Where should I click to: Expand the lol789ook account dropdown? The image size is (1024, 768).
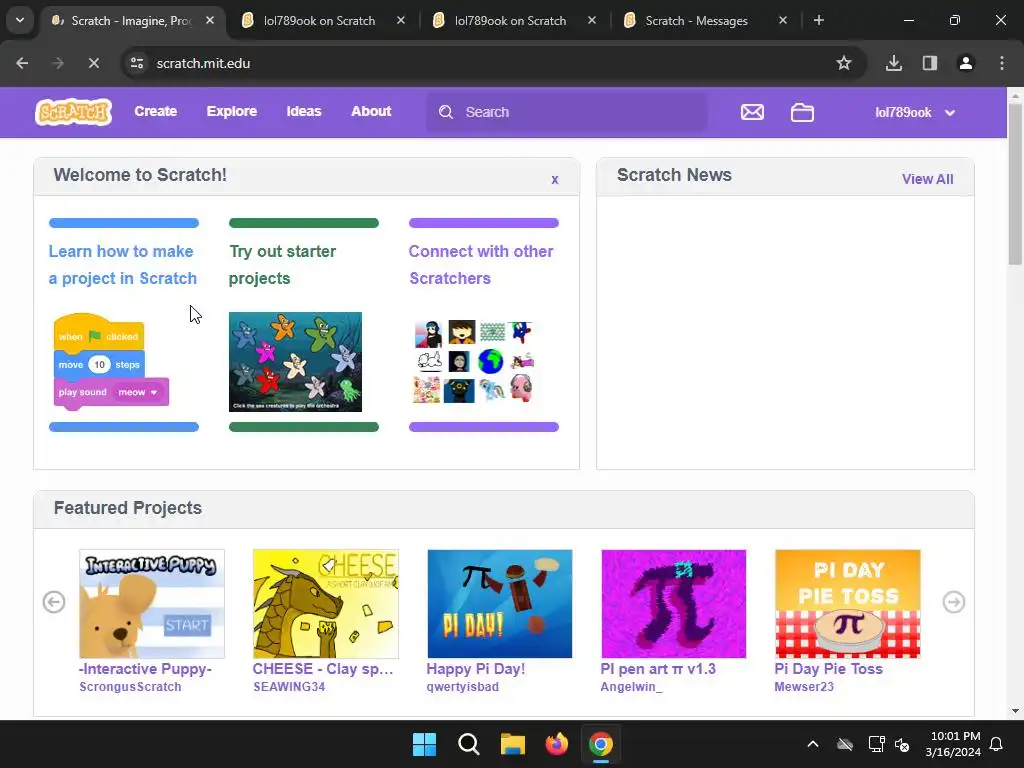[x=916, y=112]
